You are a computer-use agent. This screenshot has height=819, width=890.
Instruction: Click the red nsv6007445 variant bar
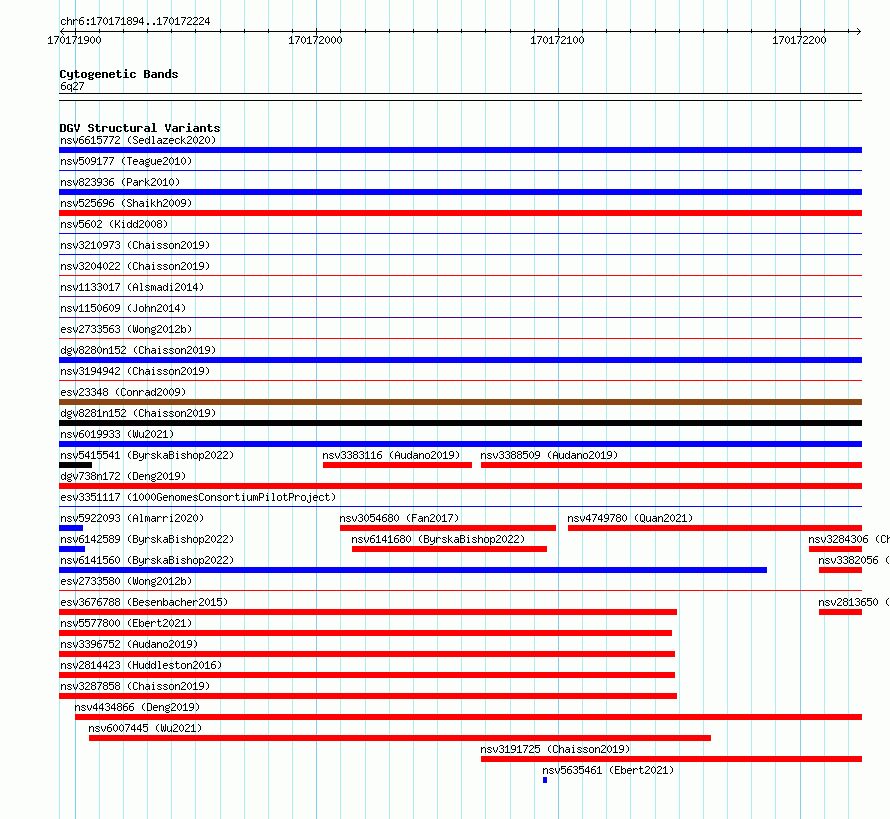tap(400, 738)
